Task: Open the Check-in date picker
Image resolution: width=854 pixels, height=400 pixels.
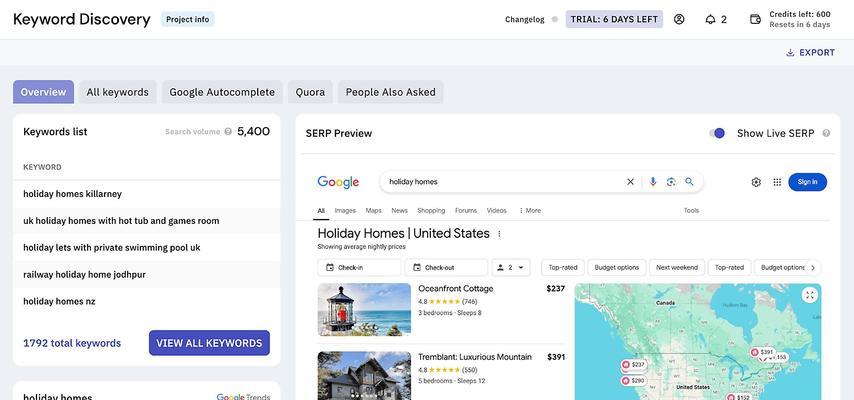Action: coord(359,268)
